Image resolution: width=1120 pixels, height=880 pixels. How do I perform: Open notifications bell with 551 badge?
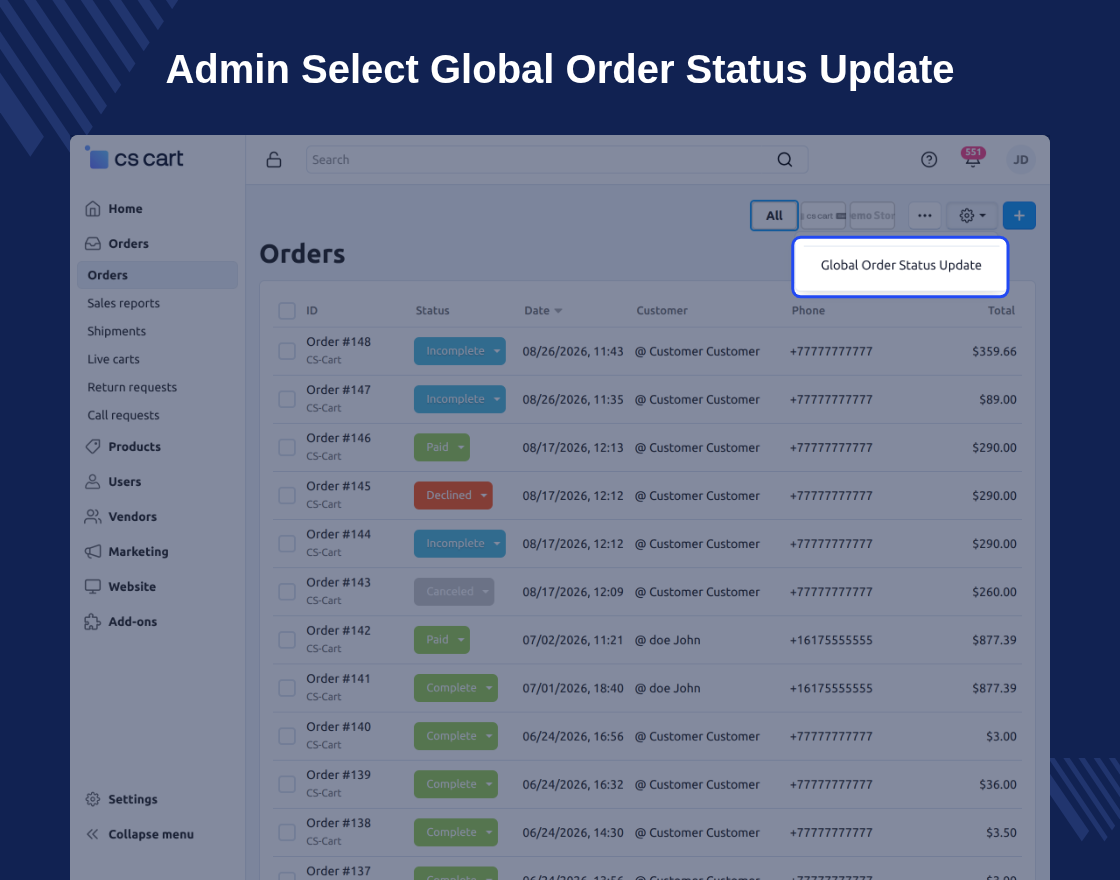[x=973, y=158]
